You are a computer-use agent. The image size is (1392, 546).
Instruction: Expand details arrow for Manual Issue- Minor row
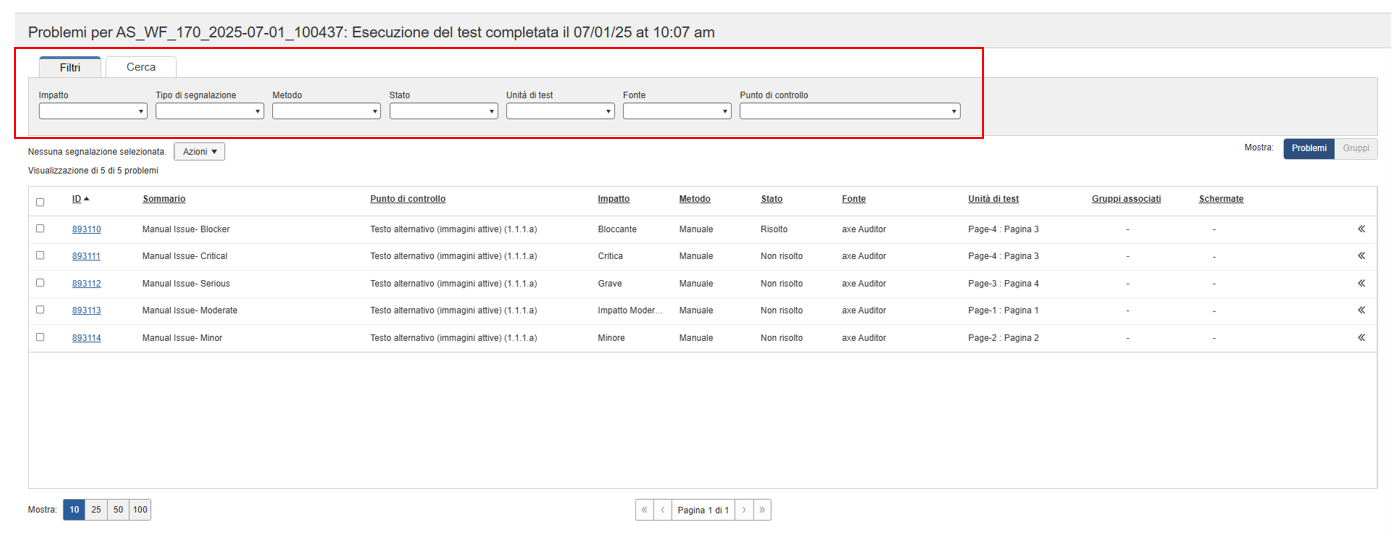pyautogui.click(x=1361, y=338)
